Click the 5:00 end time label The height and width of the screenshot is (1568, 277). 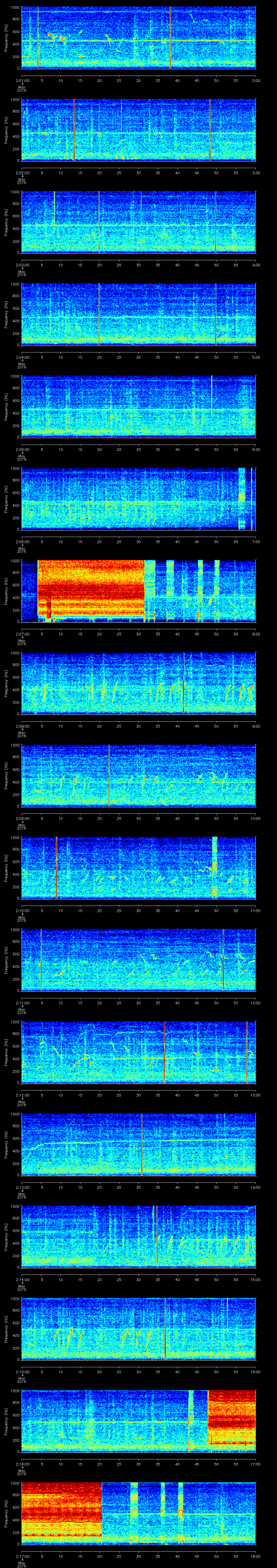pyautogui.click(x=256, y=357)
